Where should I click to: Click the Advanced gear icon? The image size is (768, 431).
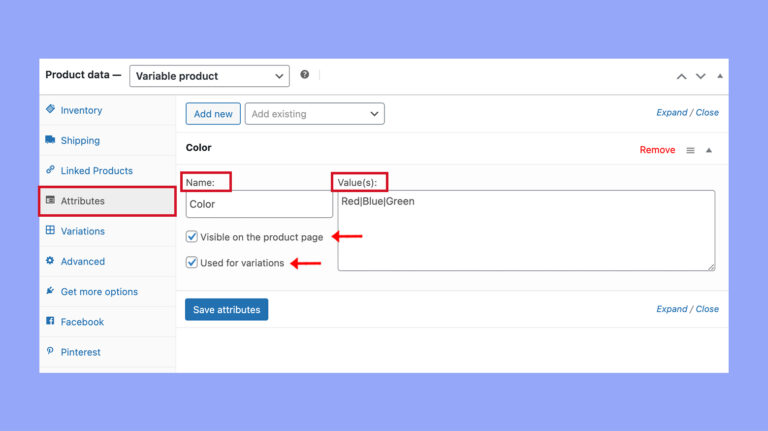pyautogui.click(x=50, y=261)
